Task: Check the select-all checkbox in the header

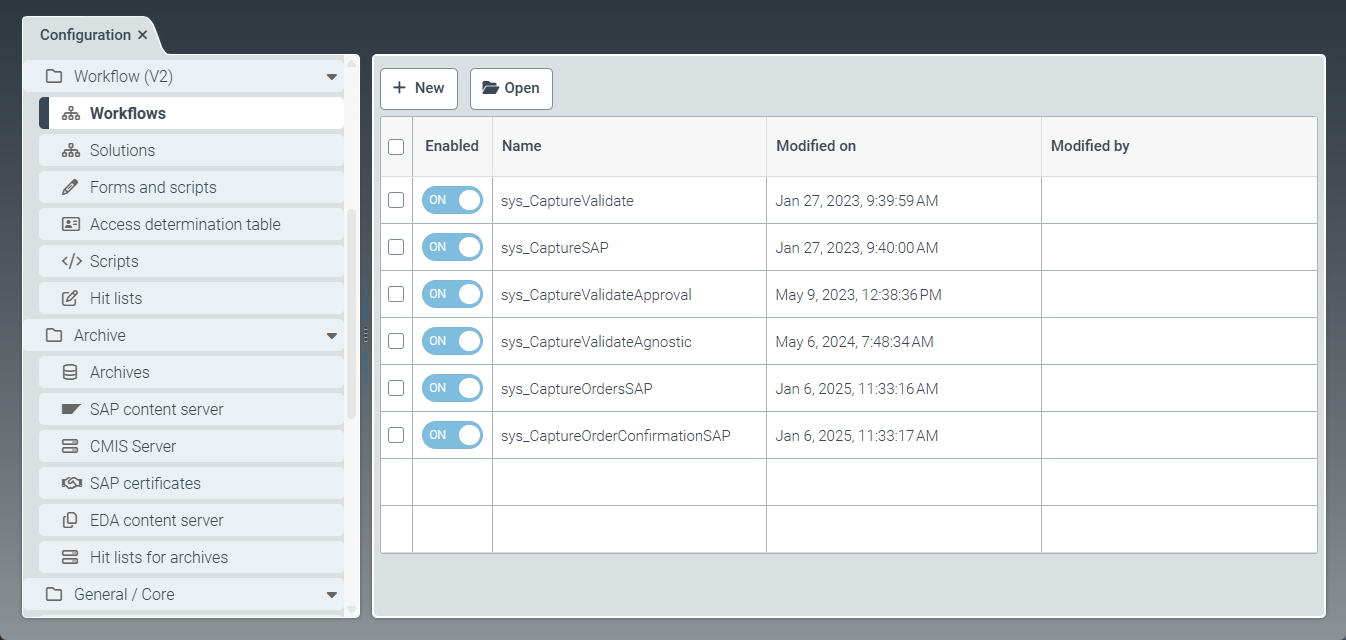Action: tap(396, 146)
